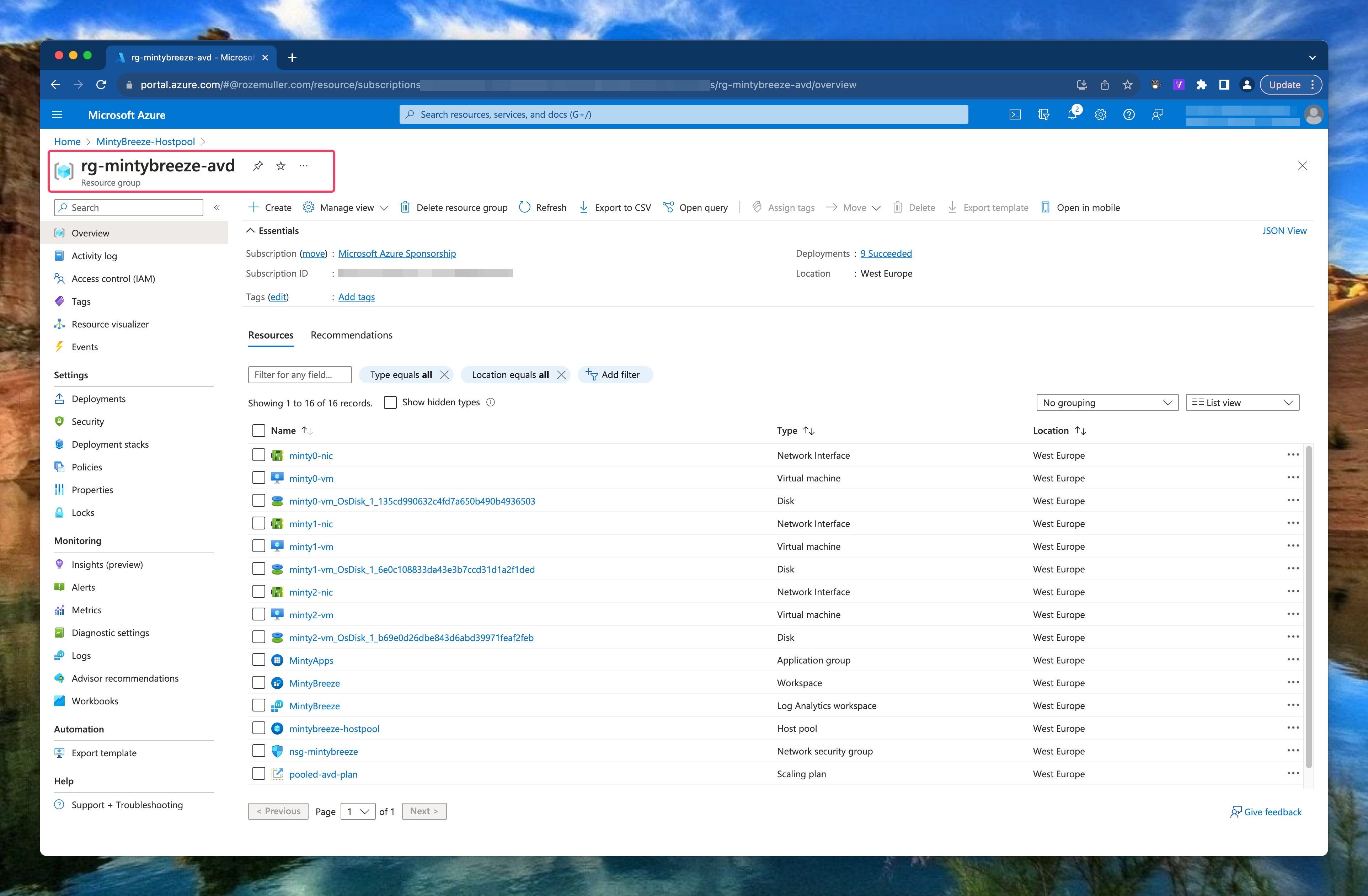Screen dimensions: 1368x896
Task: Expand the Manage view dropdown
Action: click(346, 208)
